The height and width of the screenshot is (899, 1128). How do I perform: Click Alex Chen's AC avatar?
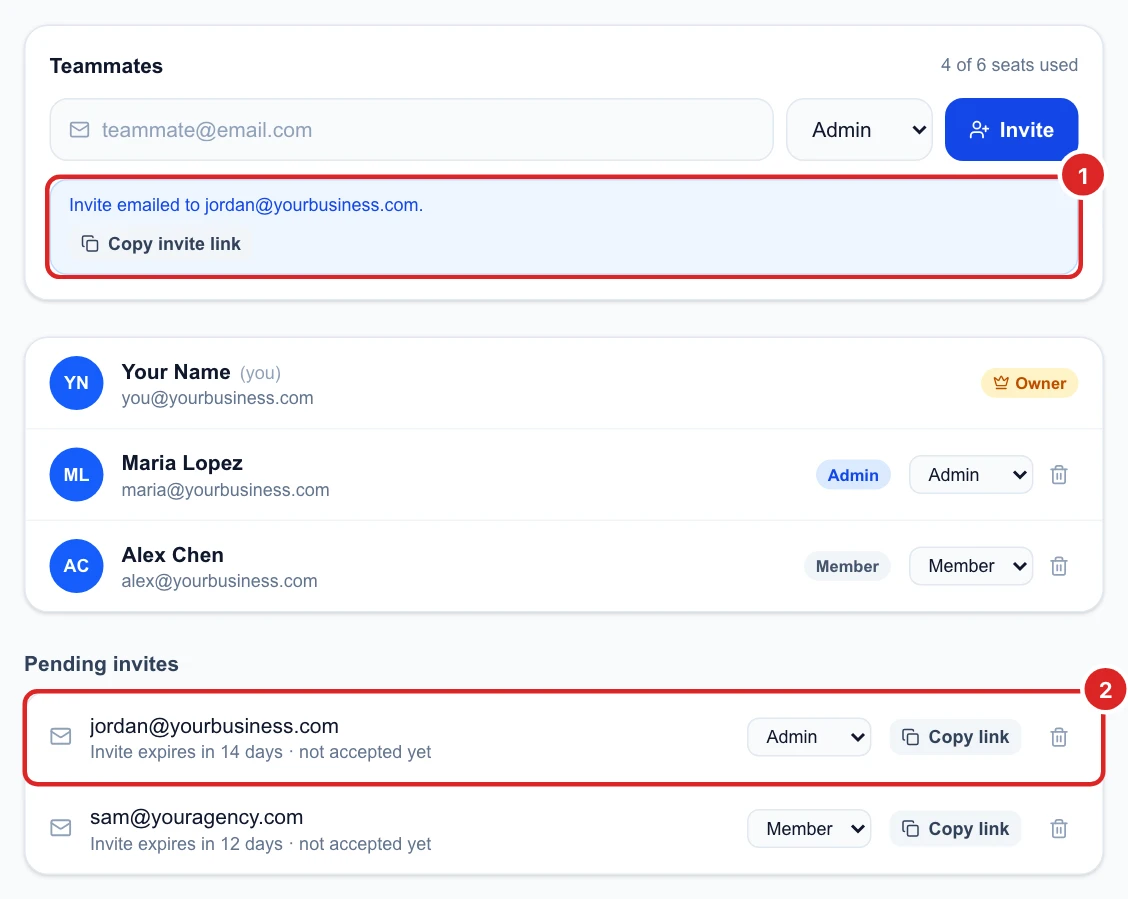pyautogui.click(x=76, y=566)
